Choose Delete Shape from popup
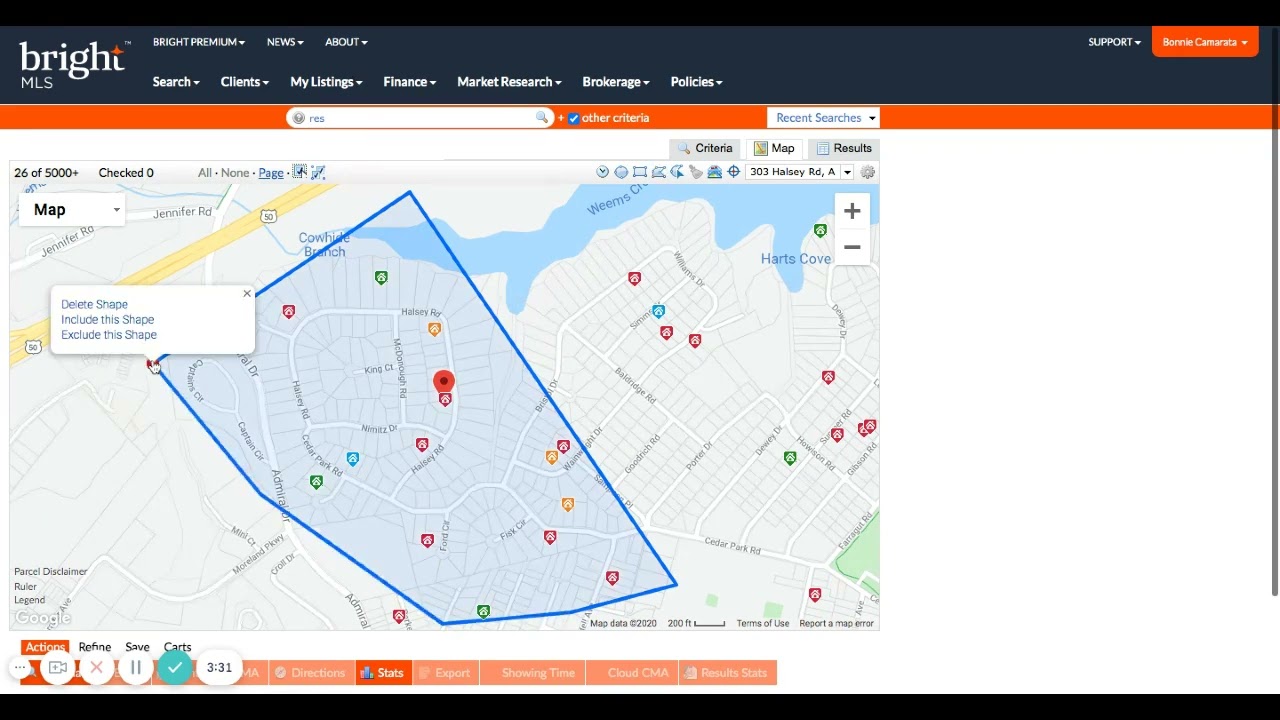The width and height of the screenshot is (1280, 720). click(94, 304)
